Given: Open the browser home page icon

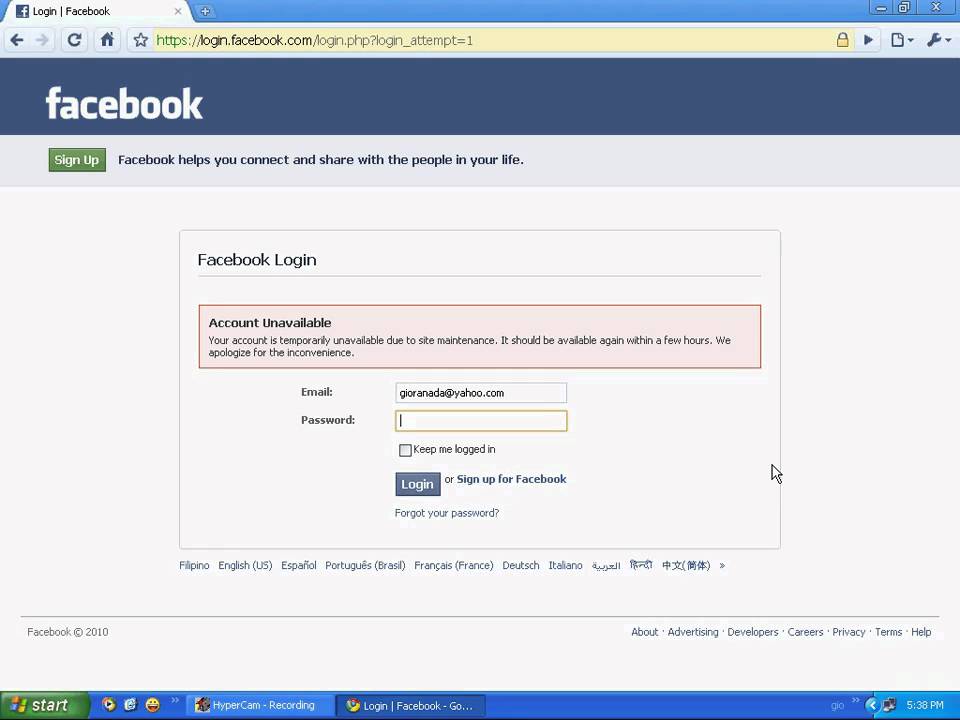Looking at the screenshot, I should pos(107,40).
